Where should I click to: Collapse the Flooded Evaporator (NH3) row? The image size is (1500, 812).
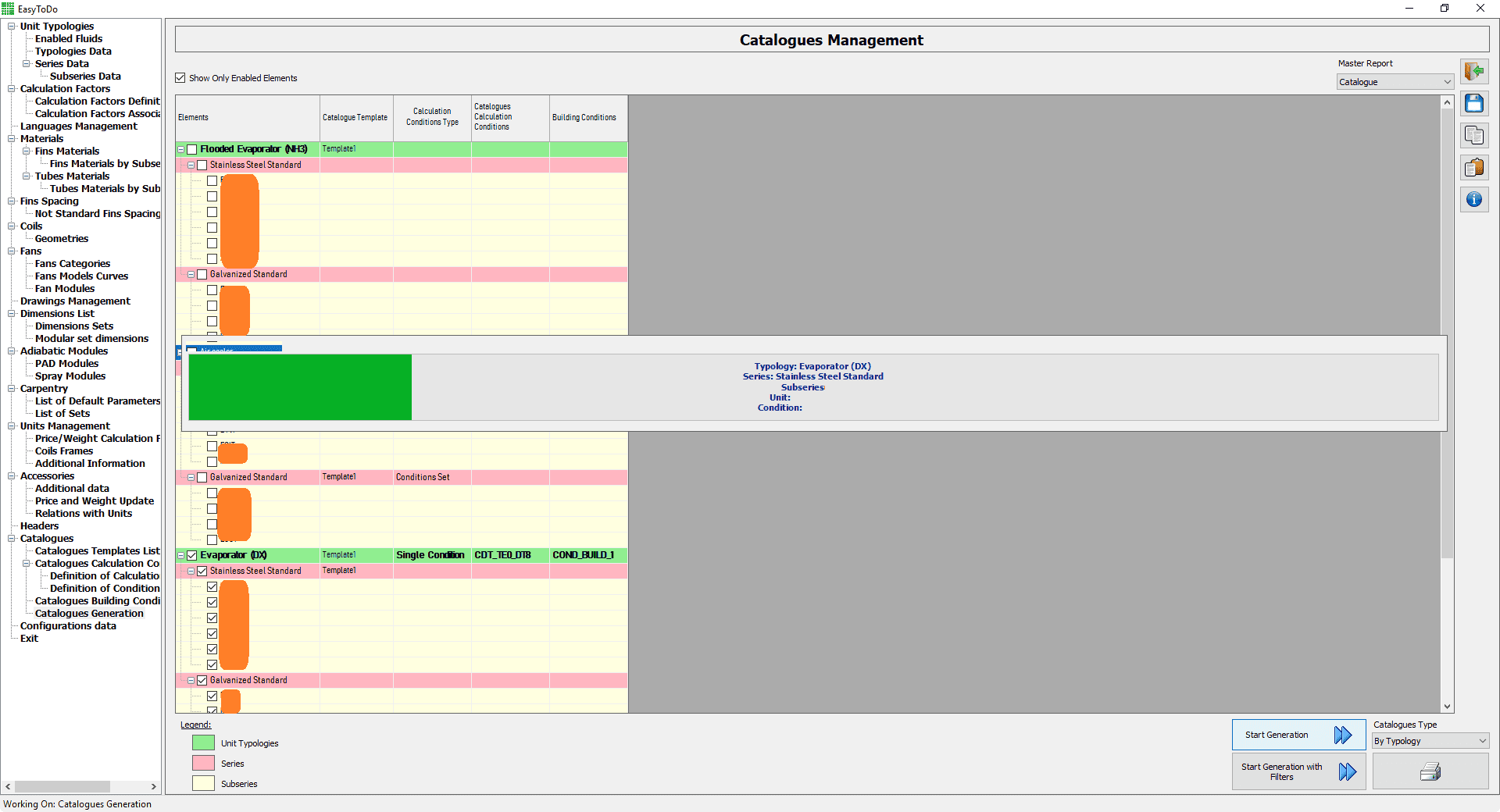(181, 149)
